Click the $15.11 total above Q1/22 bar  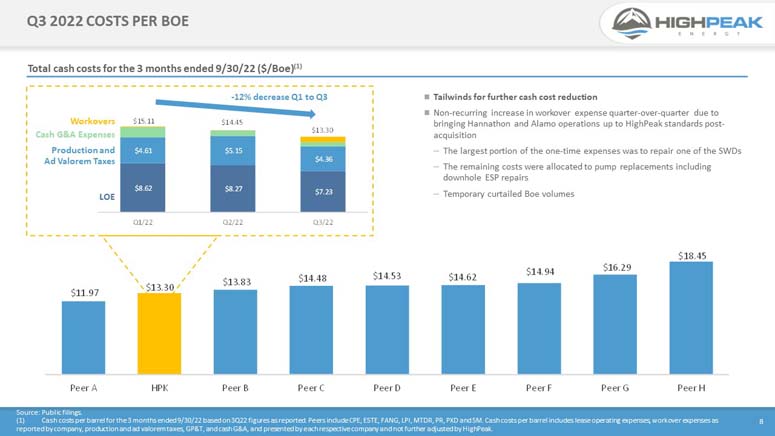click(143, 121)
